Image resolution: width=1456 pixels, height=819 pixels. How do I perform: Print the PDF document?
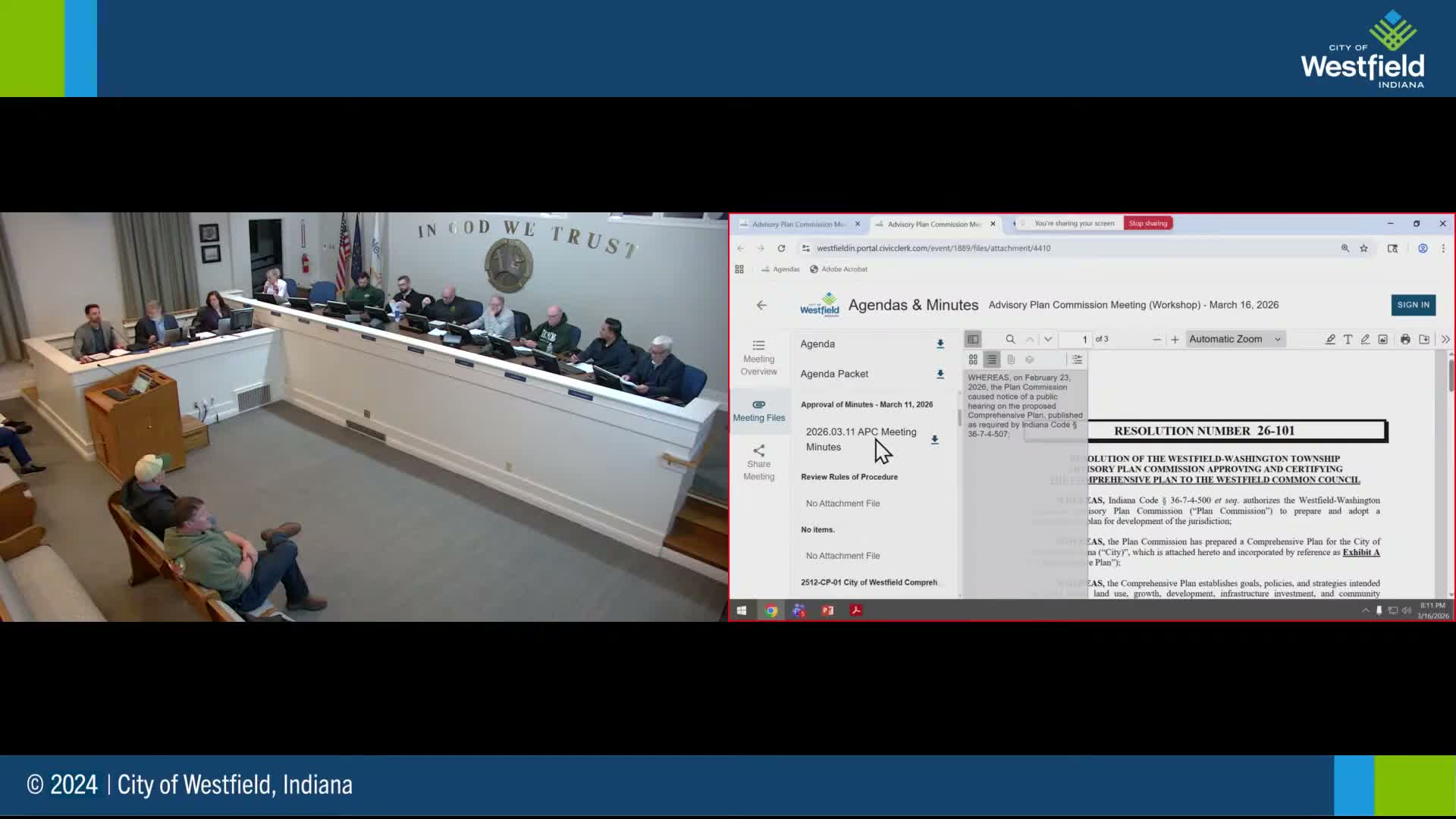(1405, 339)
